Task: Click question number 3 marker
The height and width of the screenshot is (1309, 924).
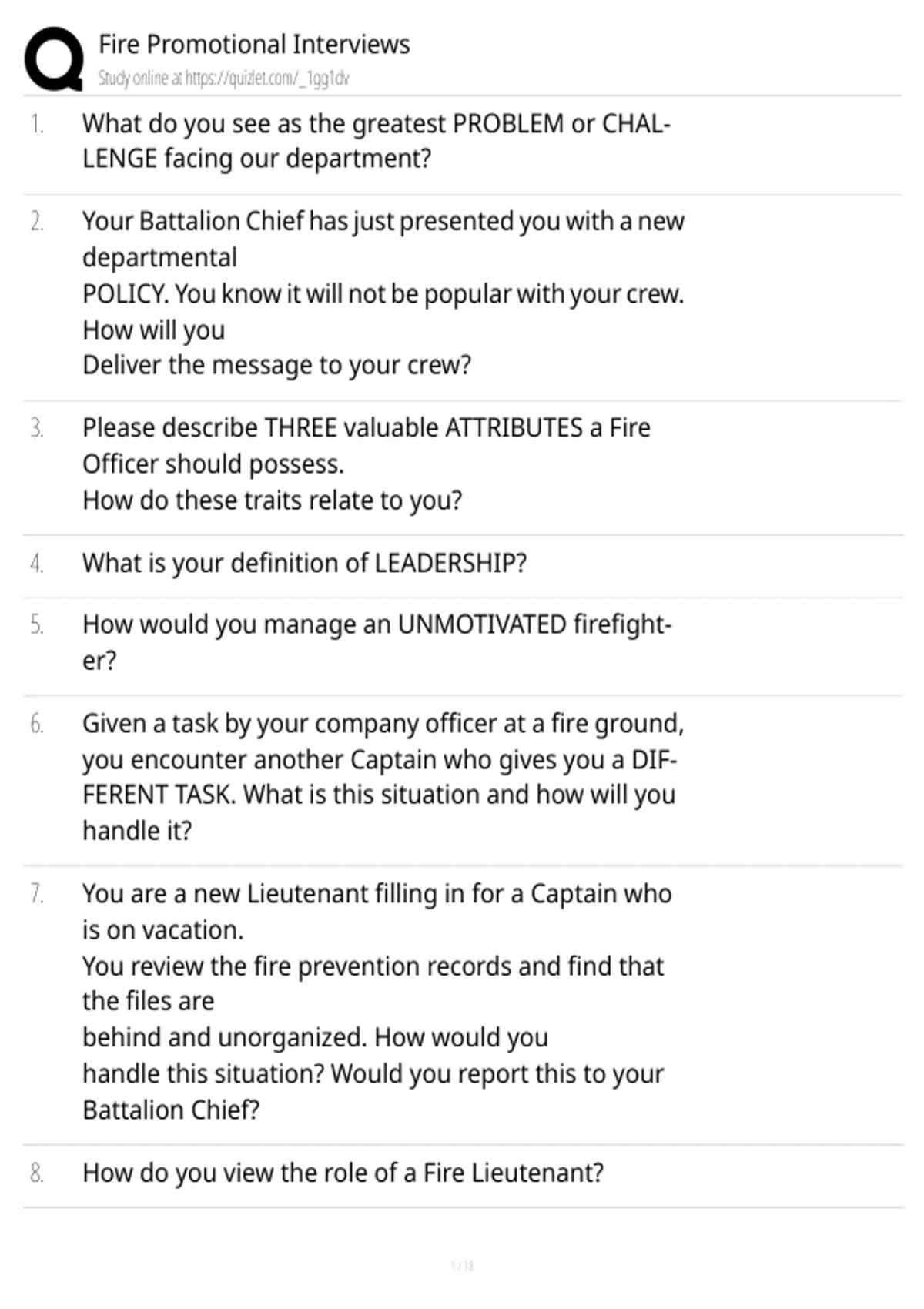Action: coord(36,427)
